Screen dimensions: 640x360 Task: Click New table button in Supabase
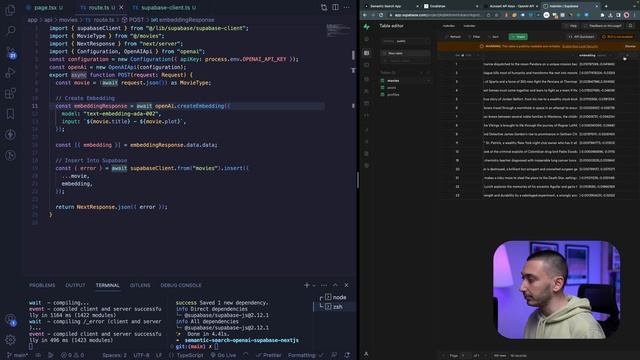point(406,53)
